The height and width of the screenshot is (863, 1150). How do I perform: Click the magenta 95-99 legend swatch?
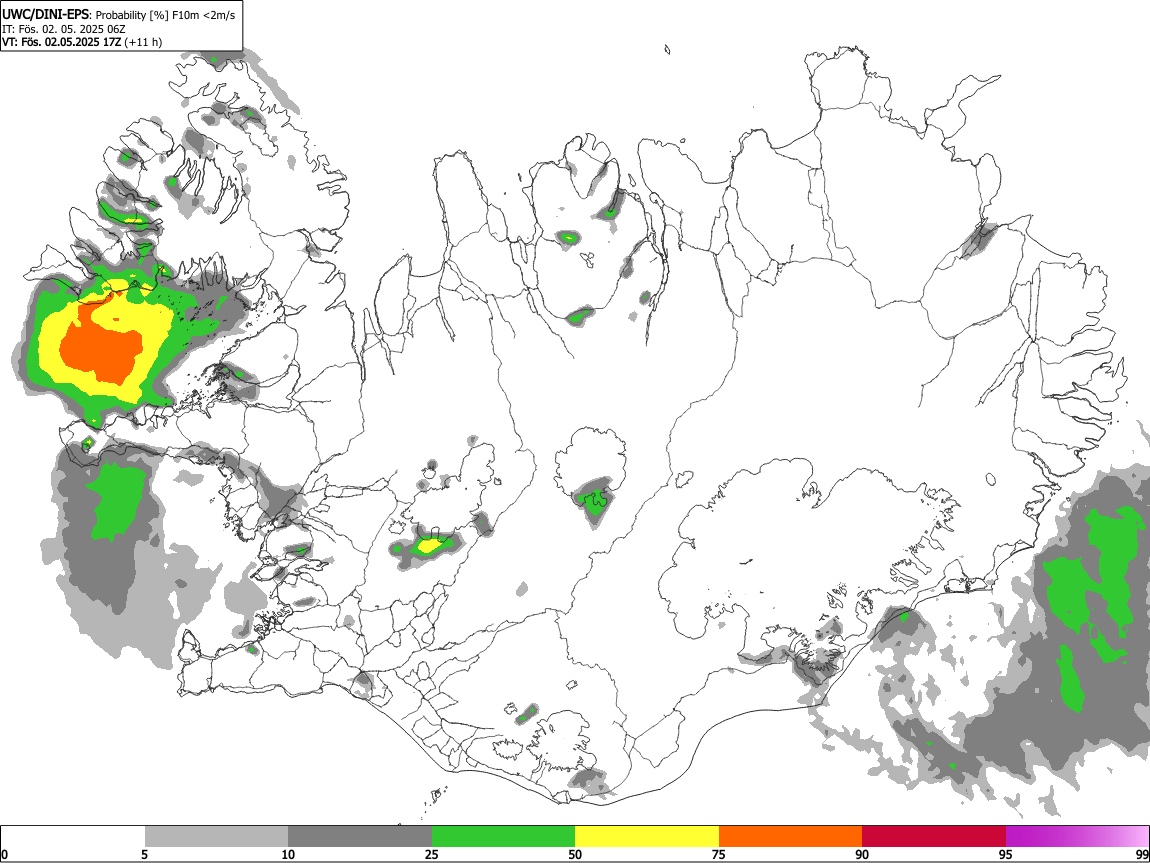coord(1077,837)
